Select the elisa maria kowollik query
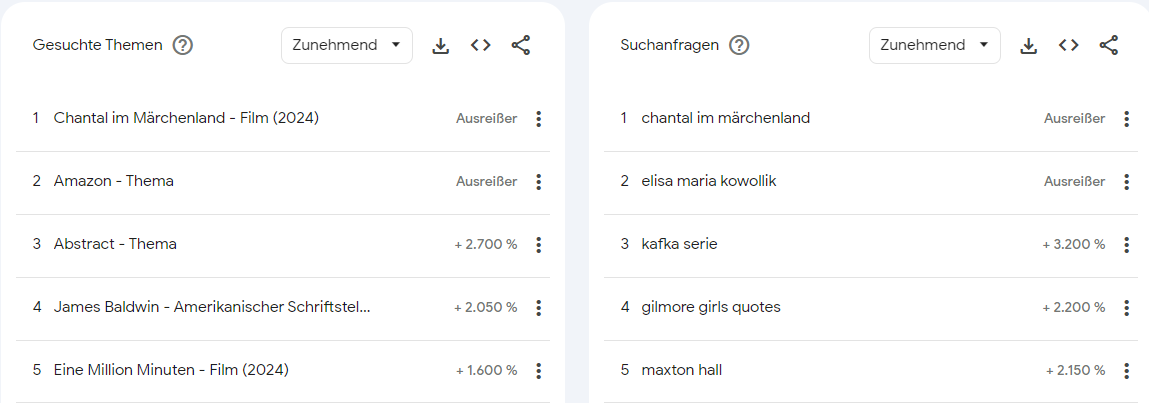The image size is (1149, 403). click(709, 181)
